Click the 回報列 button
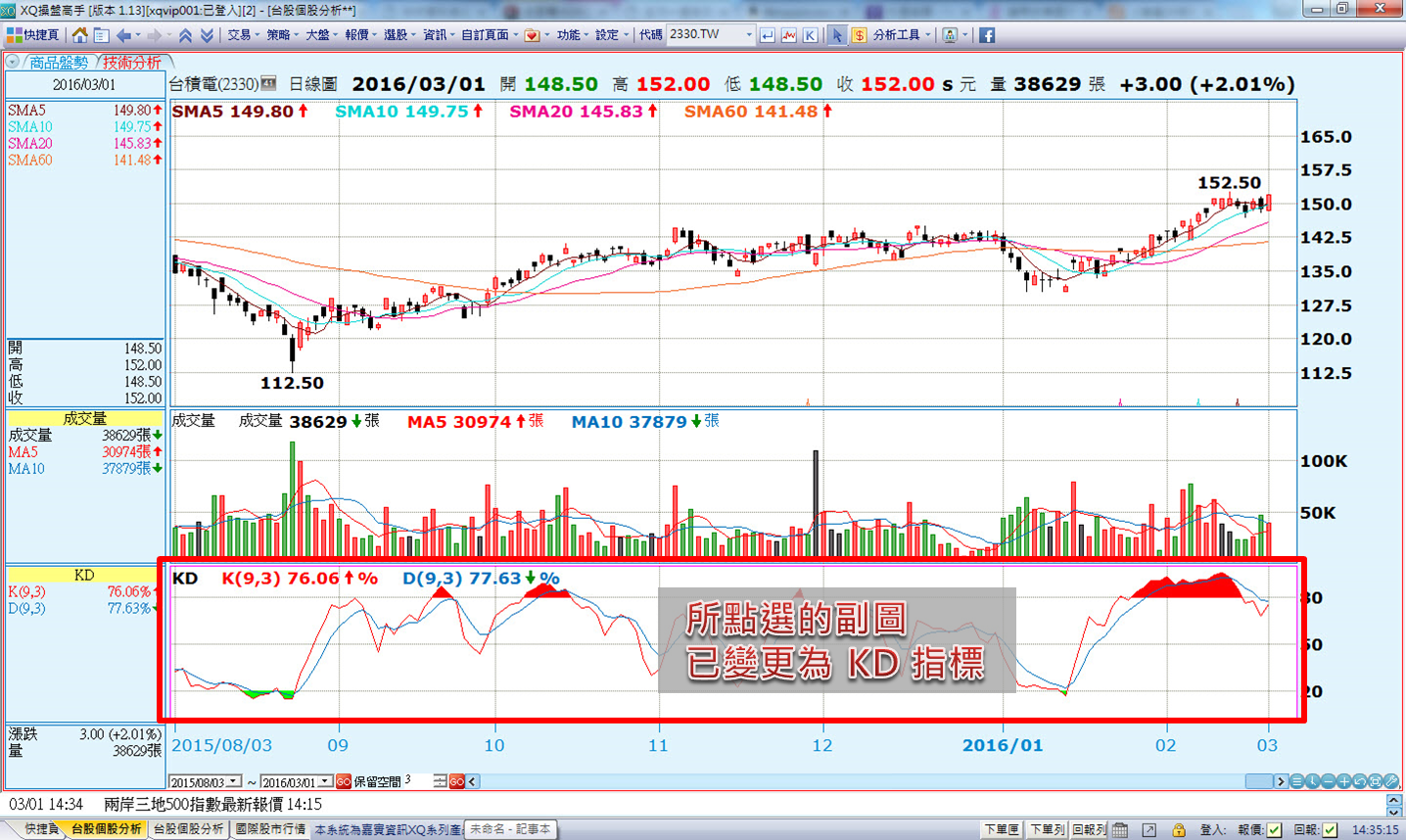The width and height of the screenshot is (1406, 840). click(1090, 830)
